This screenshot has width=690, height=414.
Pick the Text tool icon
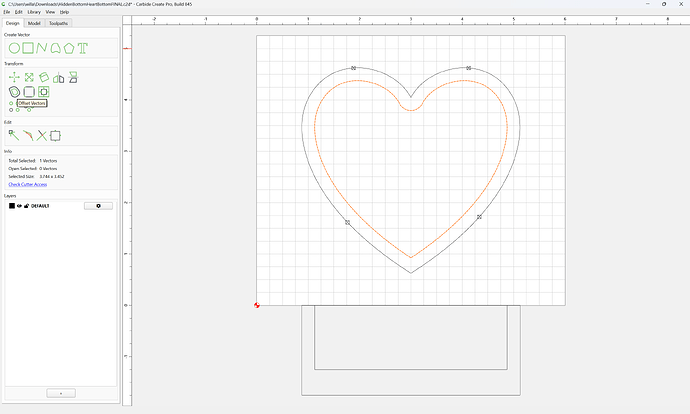point(83,48)
